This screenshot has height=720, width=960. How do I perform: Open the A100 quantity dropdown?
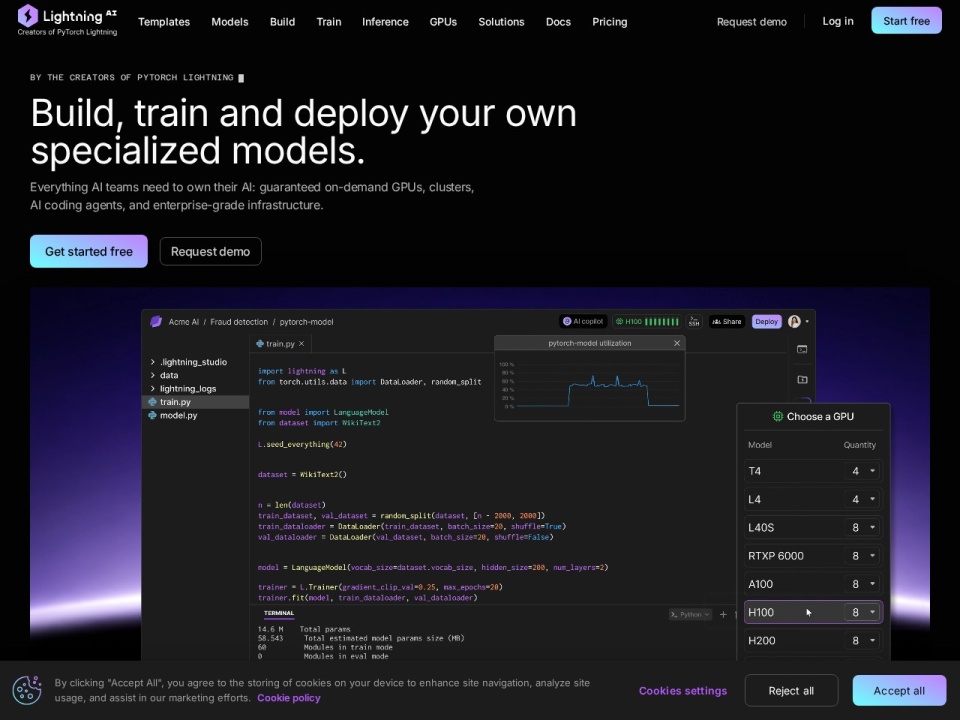click(863, 583)
